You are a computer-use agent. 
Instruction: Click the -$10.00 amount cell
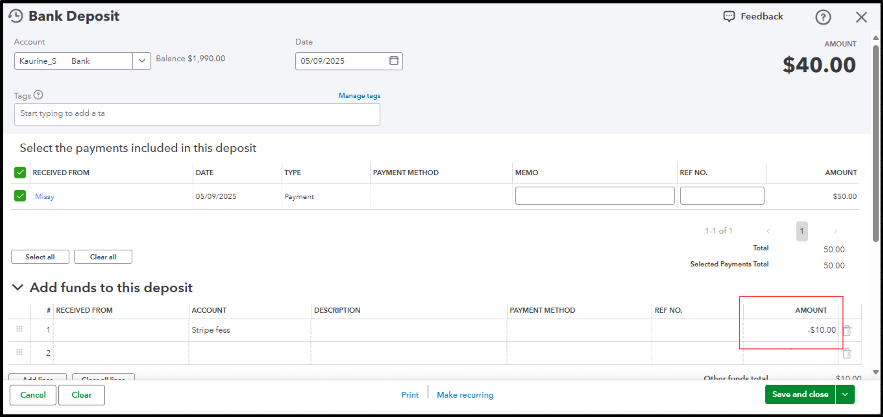point(791,330)
